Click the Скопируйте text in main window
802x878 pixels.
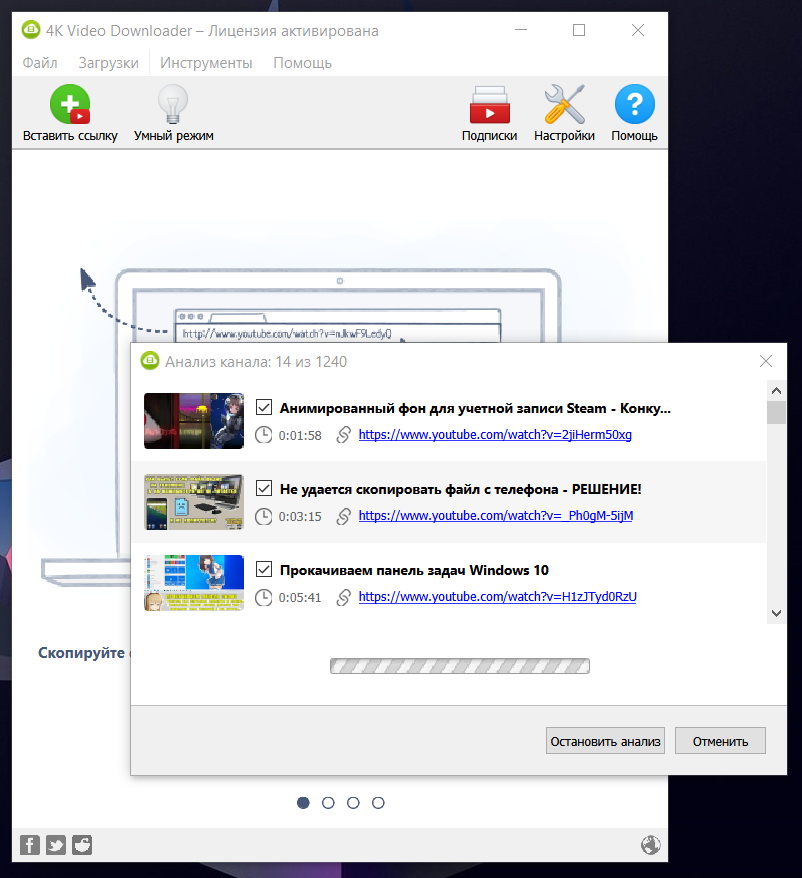tap(82, 653)
